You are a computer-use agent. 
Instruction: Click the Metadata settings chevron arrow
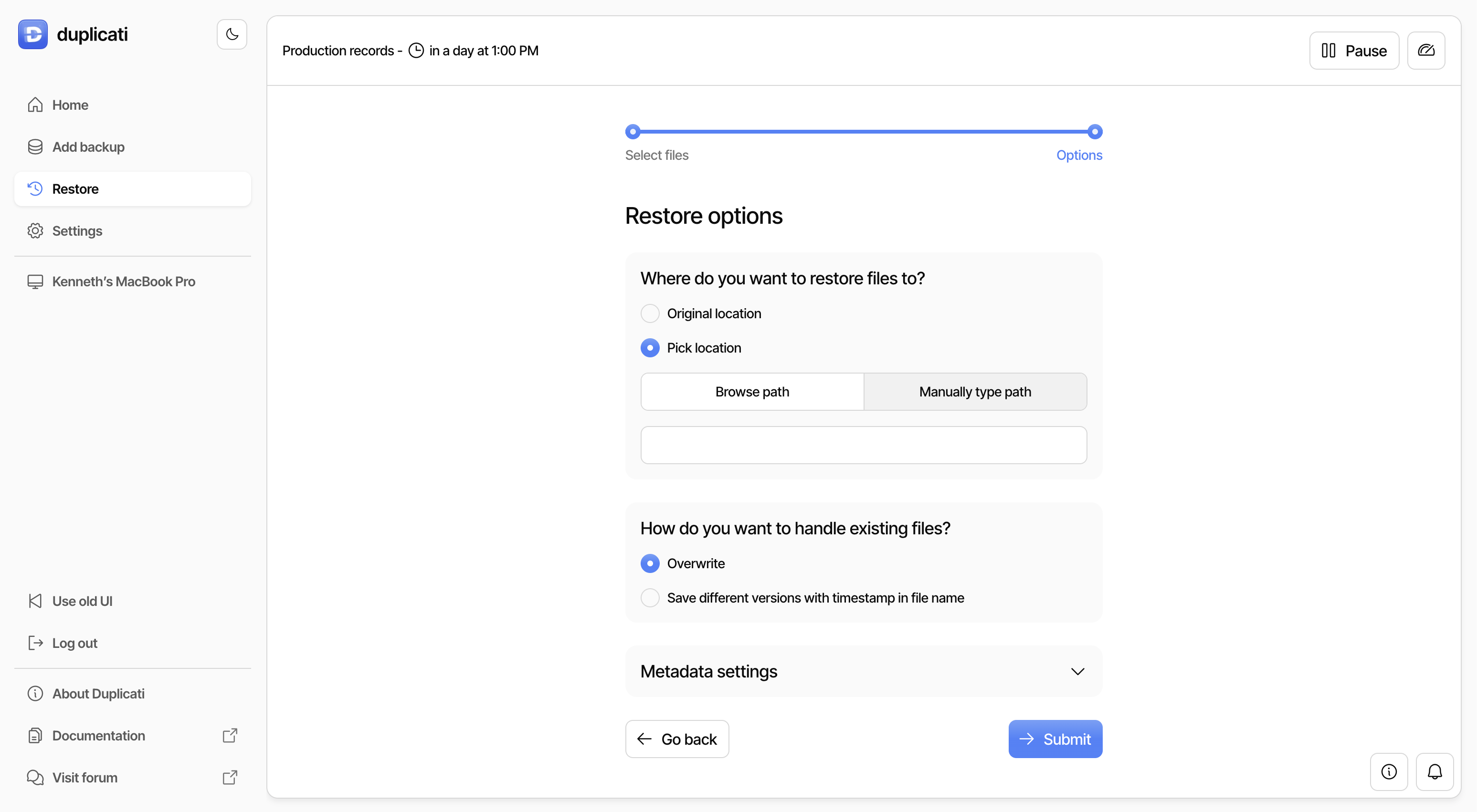1077,671
